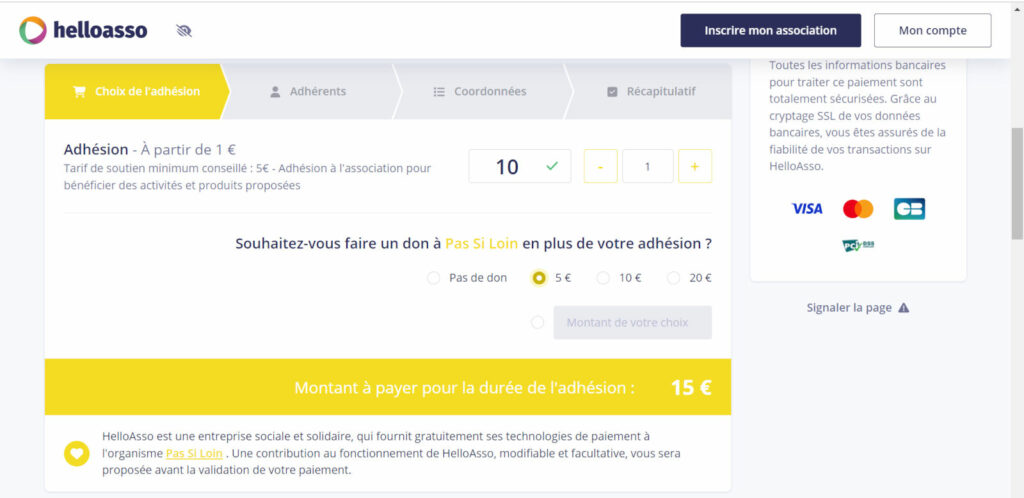The image size is (1024, 498).
Task: Click the Mastercard logo icon
Action: click(x=858, y=209)
